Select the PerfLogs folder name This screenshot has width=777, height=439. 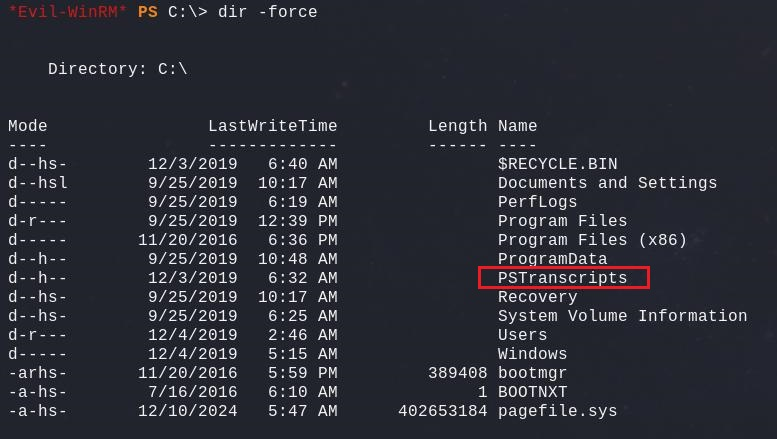pyautogui.click(x=537, y=202)
